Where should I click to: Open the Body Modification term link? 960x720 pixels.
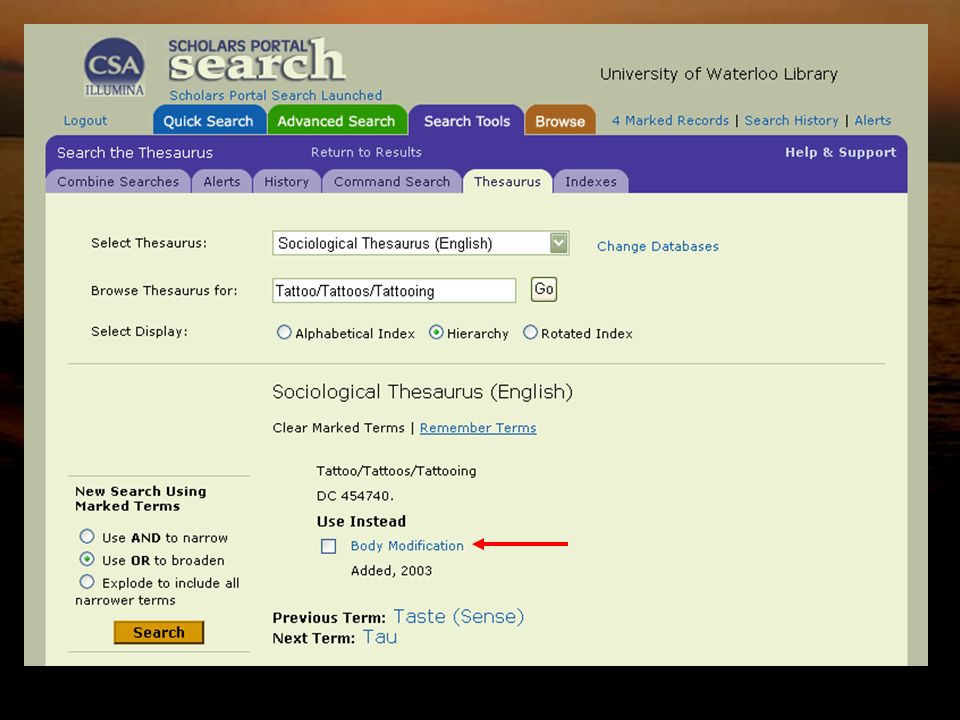tap(407, 546)
